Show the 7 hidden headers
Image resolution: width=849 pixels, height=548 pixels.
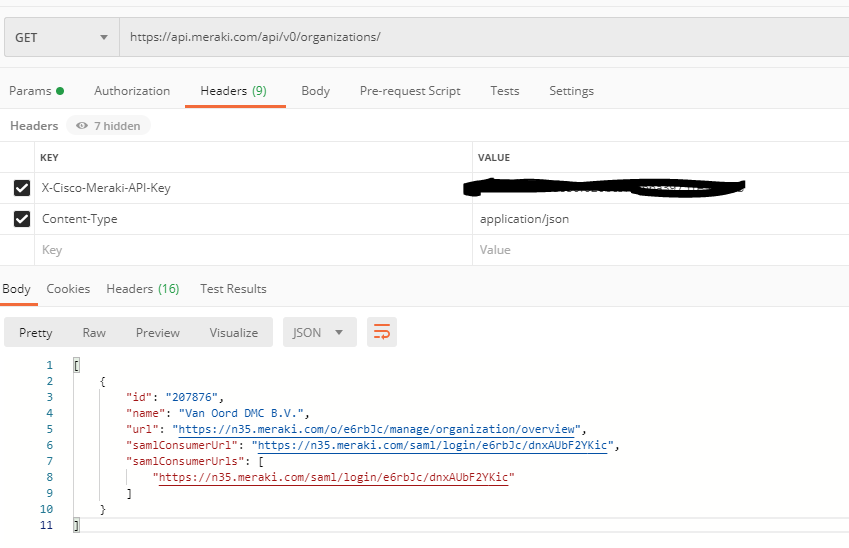coord(109,126)
